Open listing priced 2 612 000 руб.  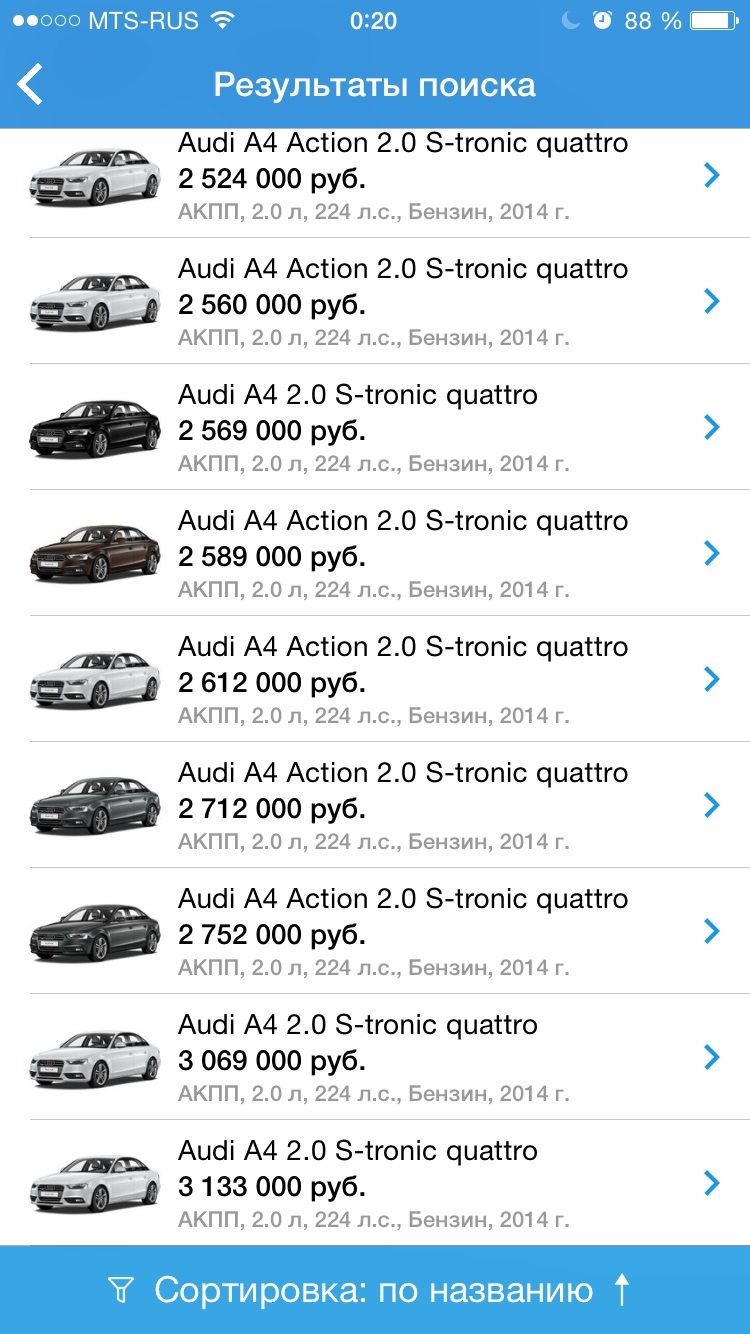pyautogui.click(x=402, y=680)
